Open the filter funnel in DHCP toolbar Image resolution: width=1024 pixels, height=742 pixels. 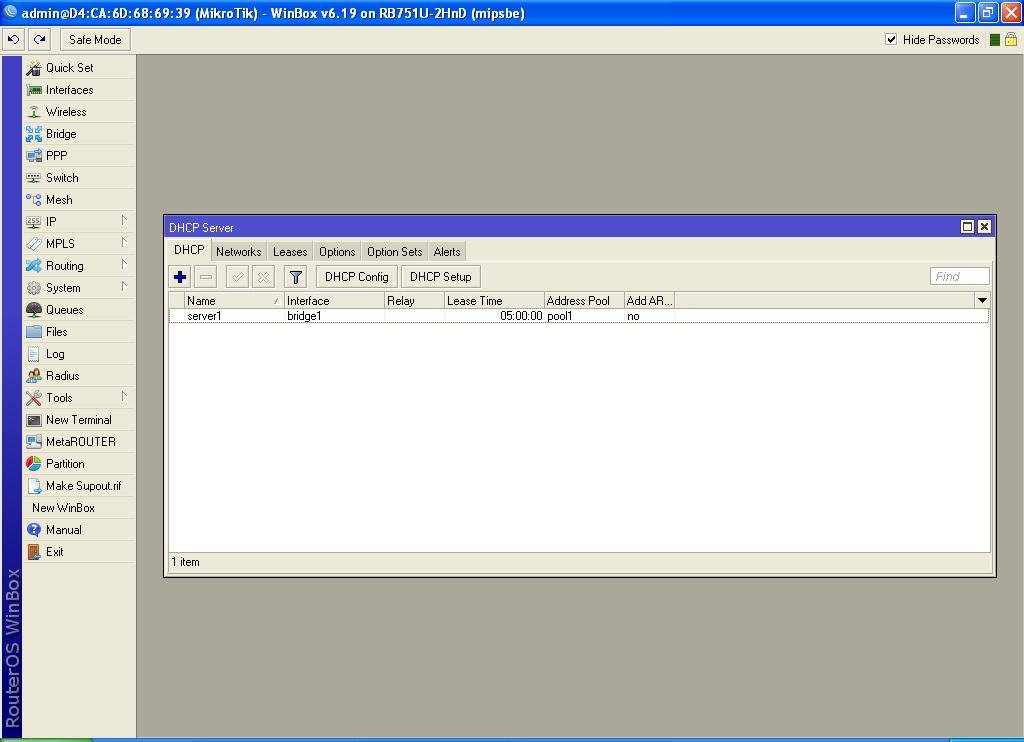click(295, 277)
